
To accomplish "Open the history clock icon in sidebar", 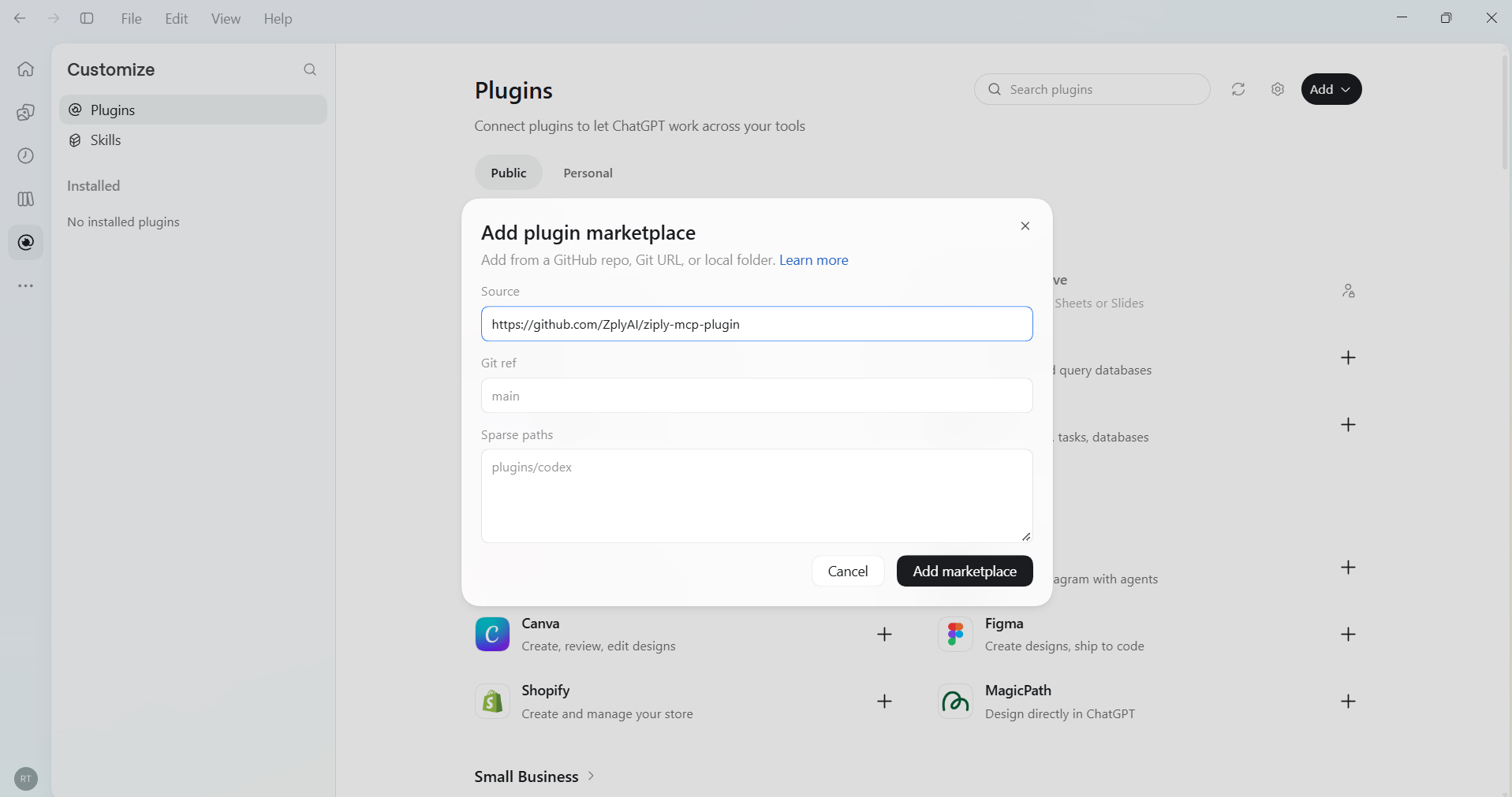I will click(x=26, y=156).
